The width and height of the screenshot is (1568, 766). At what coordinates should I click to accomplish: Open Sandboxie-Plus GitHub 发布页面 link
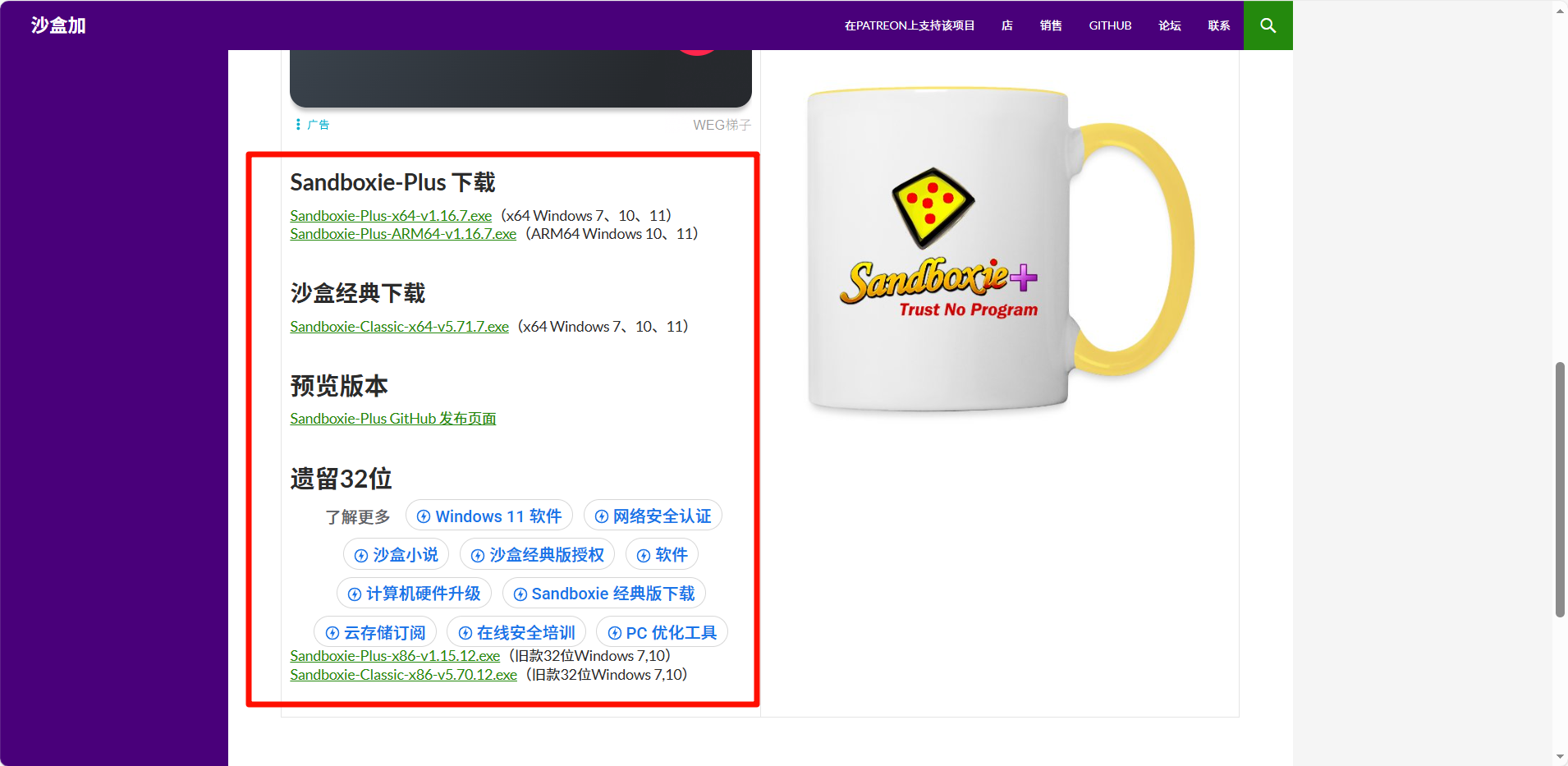coord(393,419)
